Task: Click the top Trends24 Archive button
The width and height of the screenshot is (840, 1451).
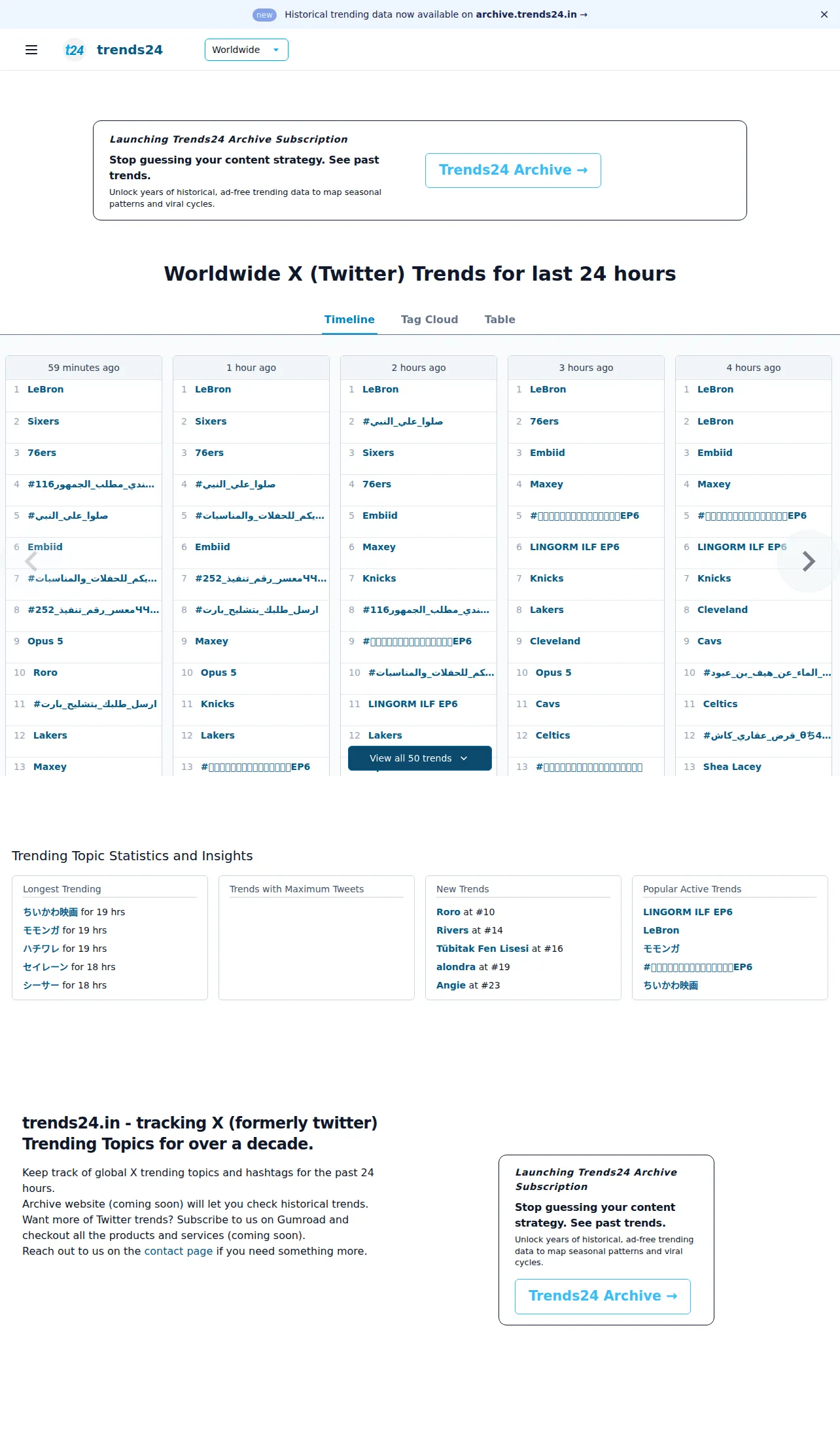Action: click(513, 170)
